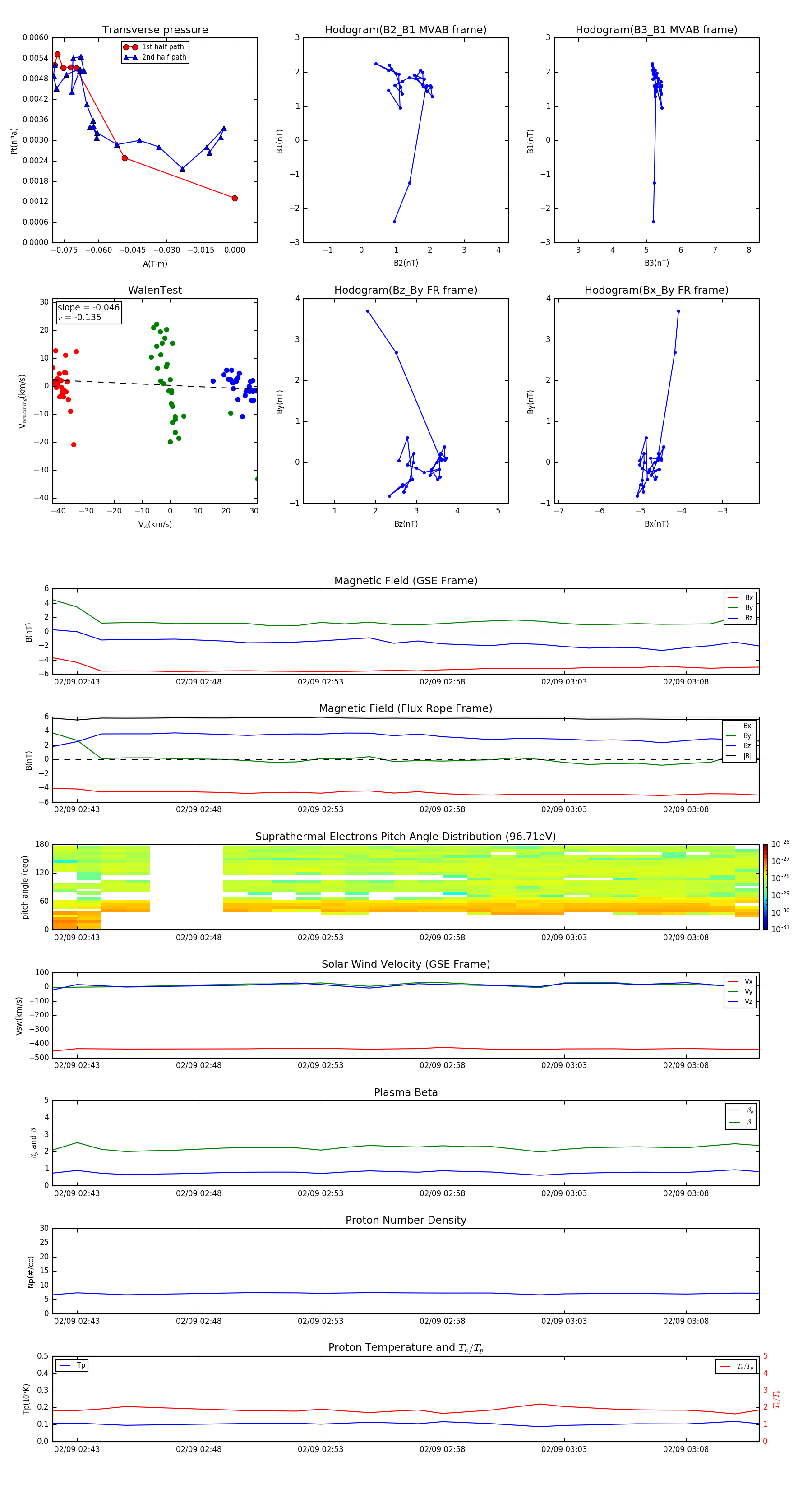Click '02/09 03:03' tick under solar wind velocity

564,1065
